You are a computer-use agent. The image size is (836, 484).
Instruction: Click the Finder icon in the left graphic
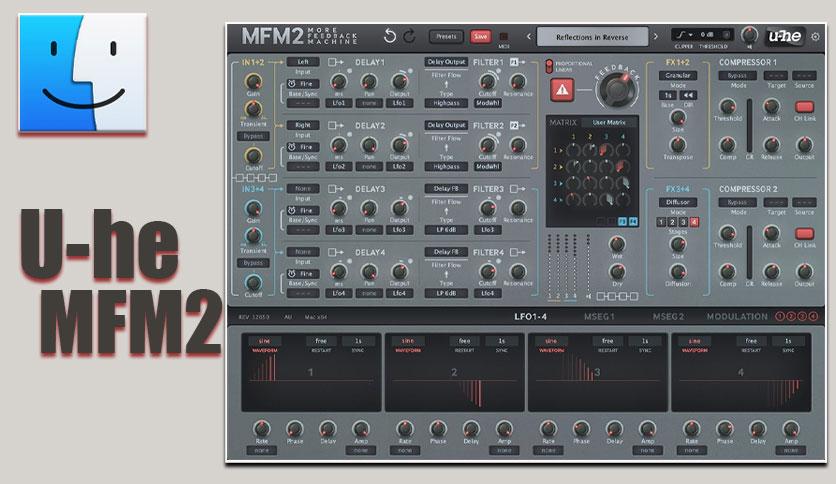(x=83, y=72)
